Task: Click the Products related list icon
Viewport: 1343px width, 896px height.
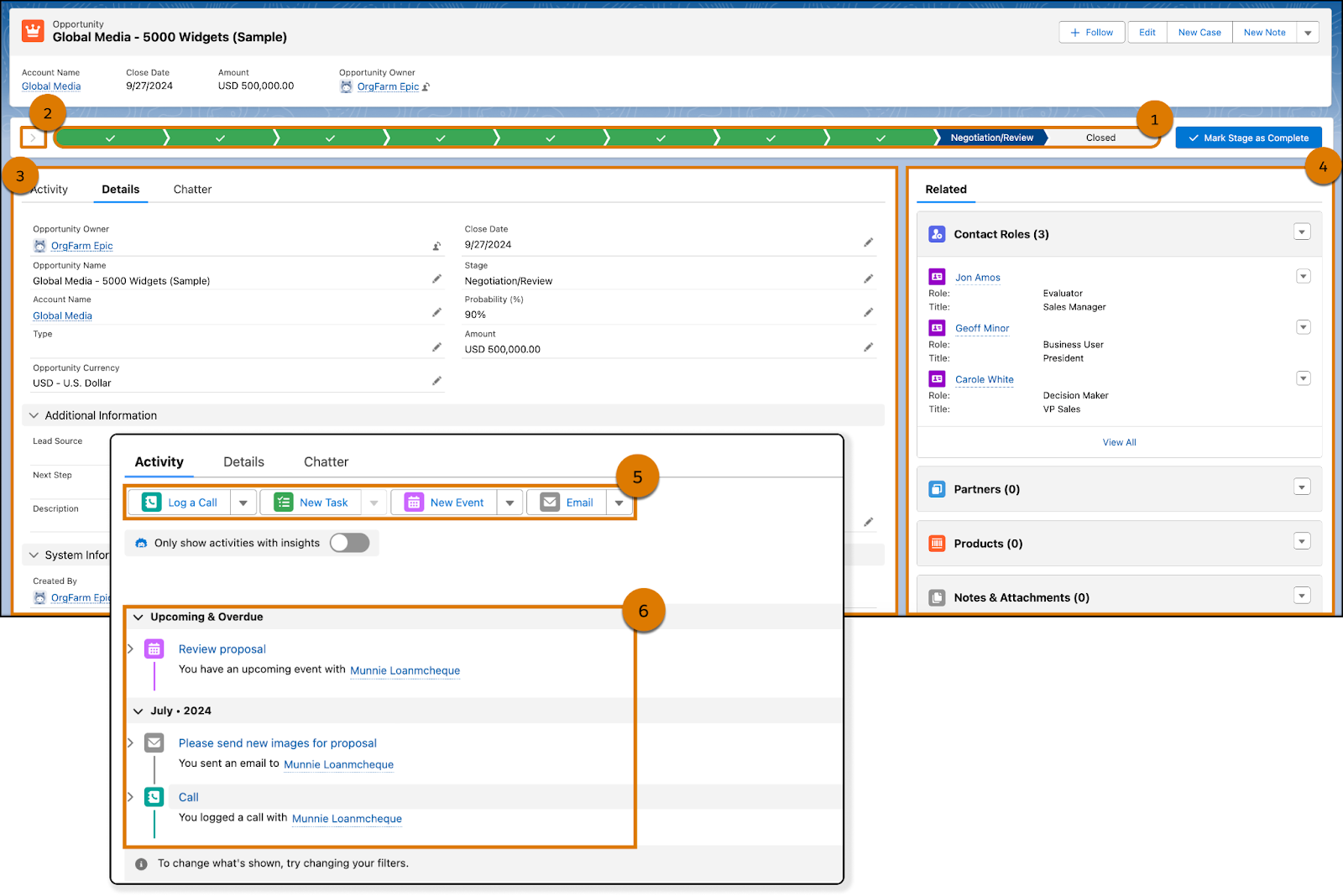Action: [x=937, y=544]
